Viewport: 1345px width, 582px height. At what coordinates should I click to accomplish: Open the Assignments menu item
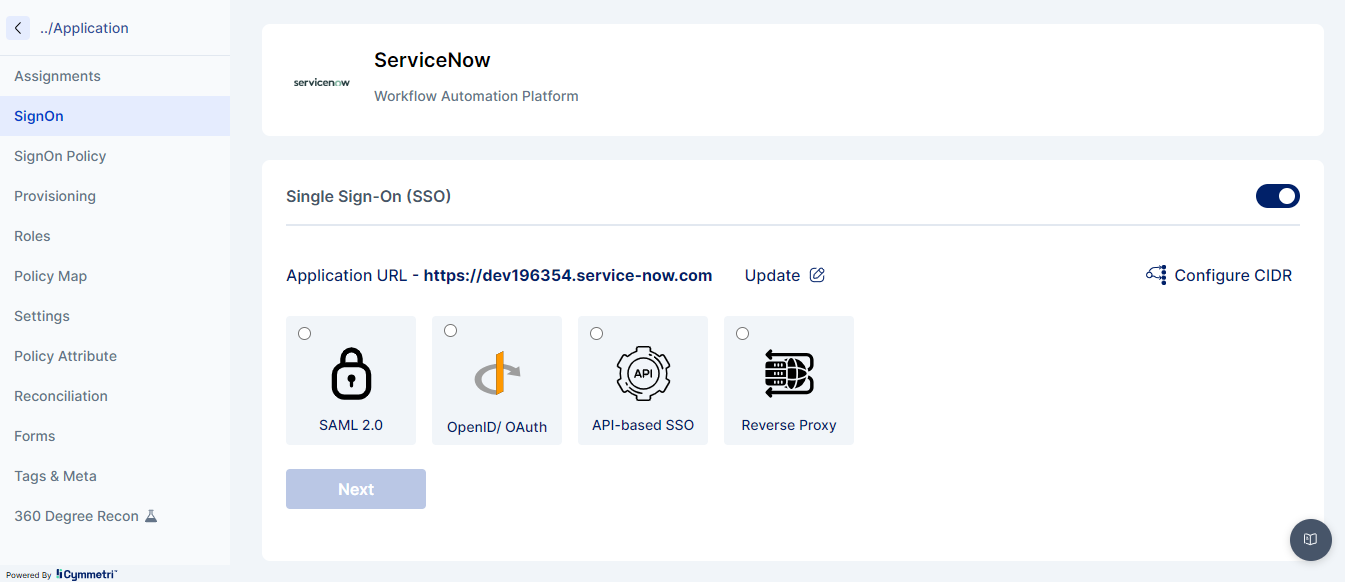click(x=57, y=76)
